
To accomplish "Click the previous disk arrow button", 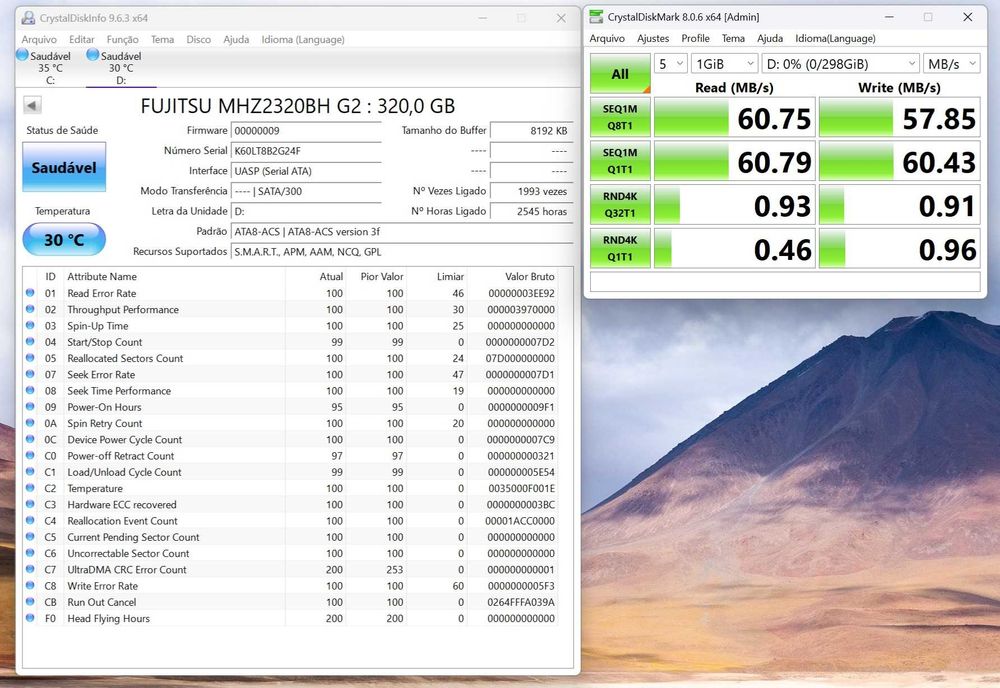I will pyautogui.click(x=32, y=105).
